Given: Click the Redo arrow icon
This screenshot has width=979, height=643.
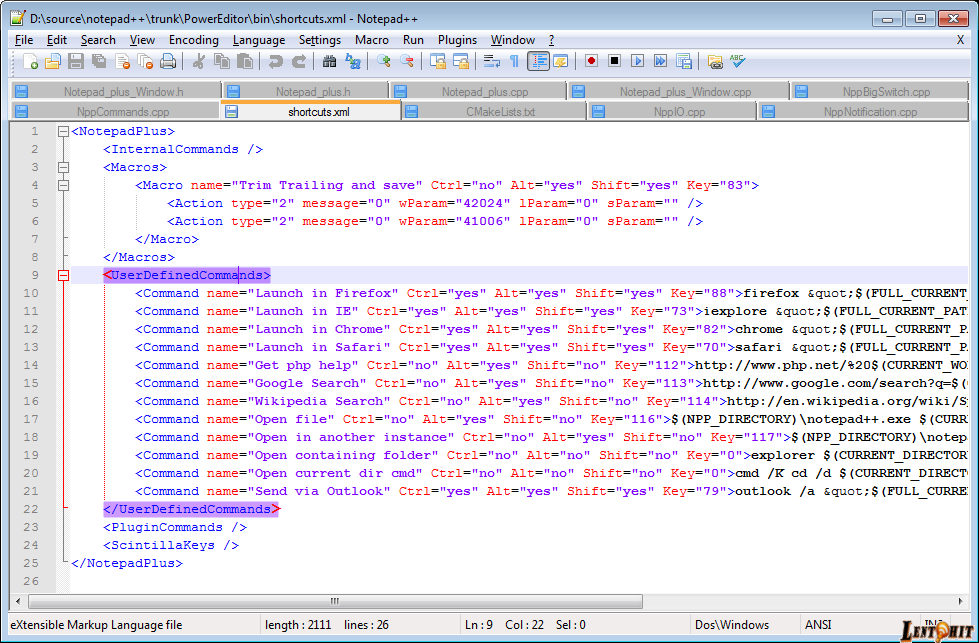Looking at the screenshot, I should tap(298, 61).
